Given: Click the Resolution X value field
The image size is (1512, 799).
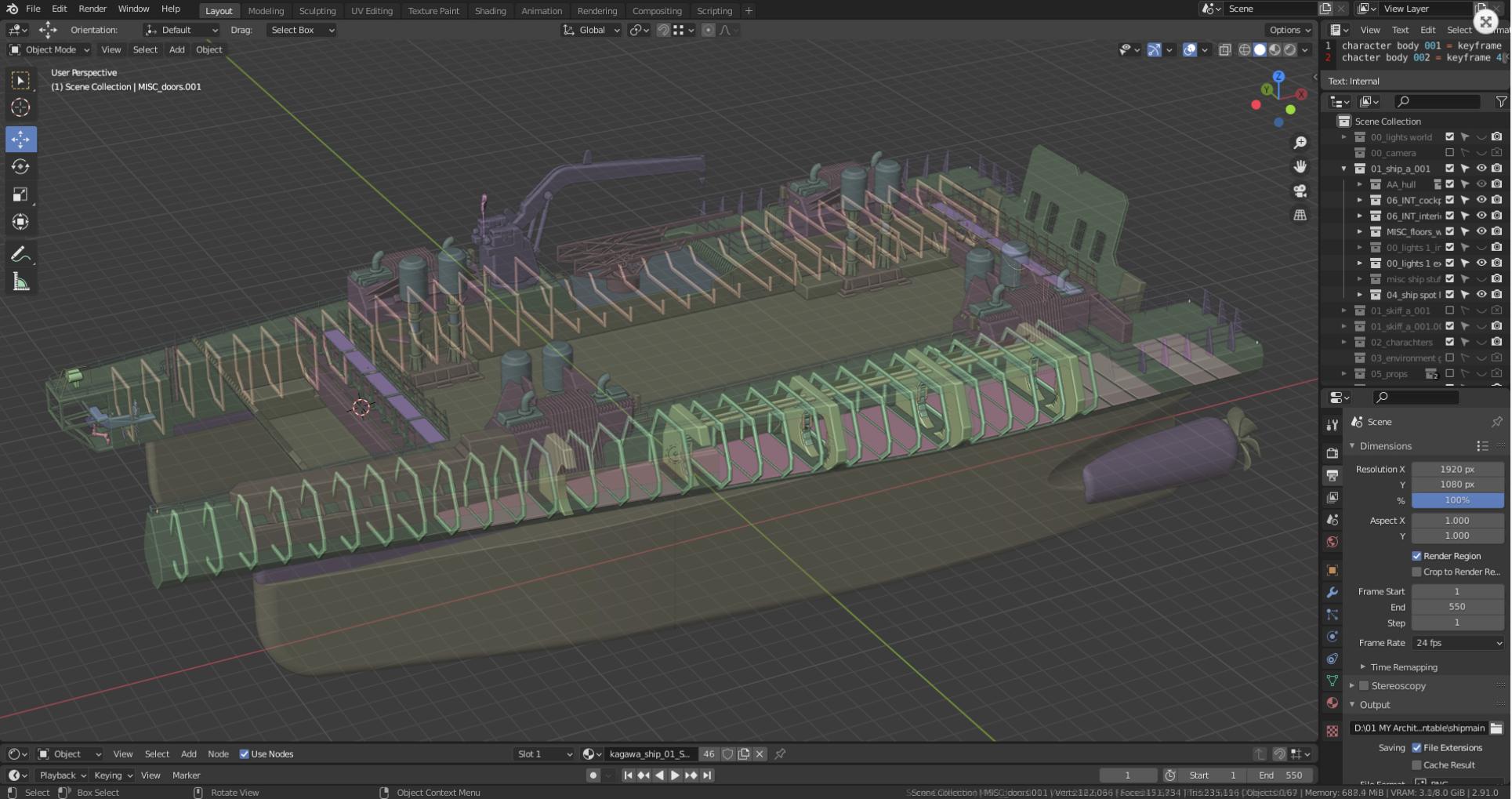Looking at the screenshot, I should (1456, 469).
